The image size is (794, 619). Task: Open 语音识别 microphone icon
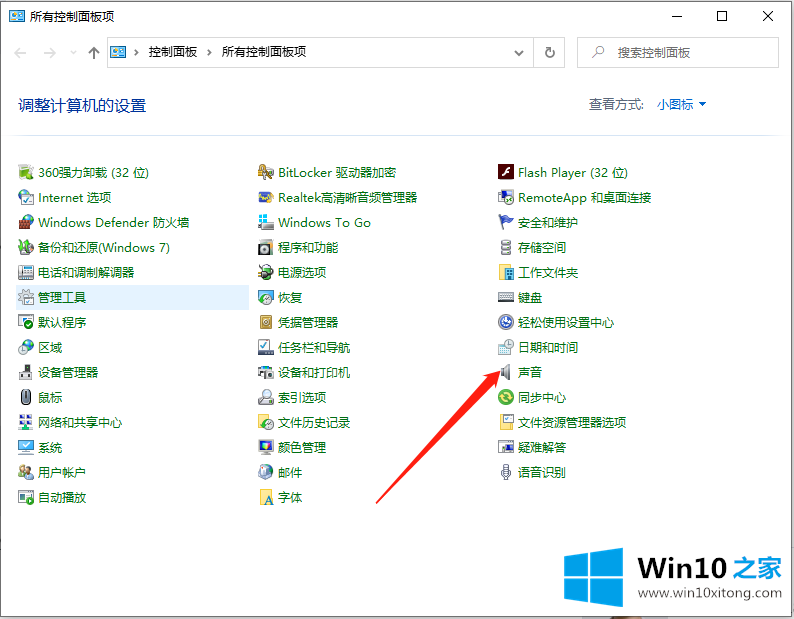coord(506,472)
